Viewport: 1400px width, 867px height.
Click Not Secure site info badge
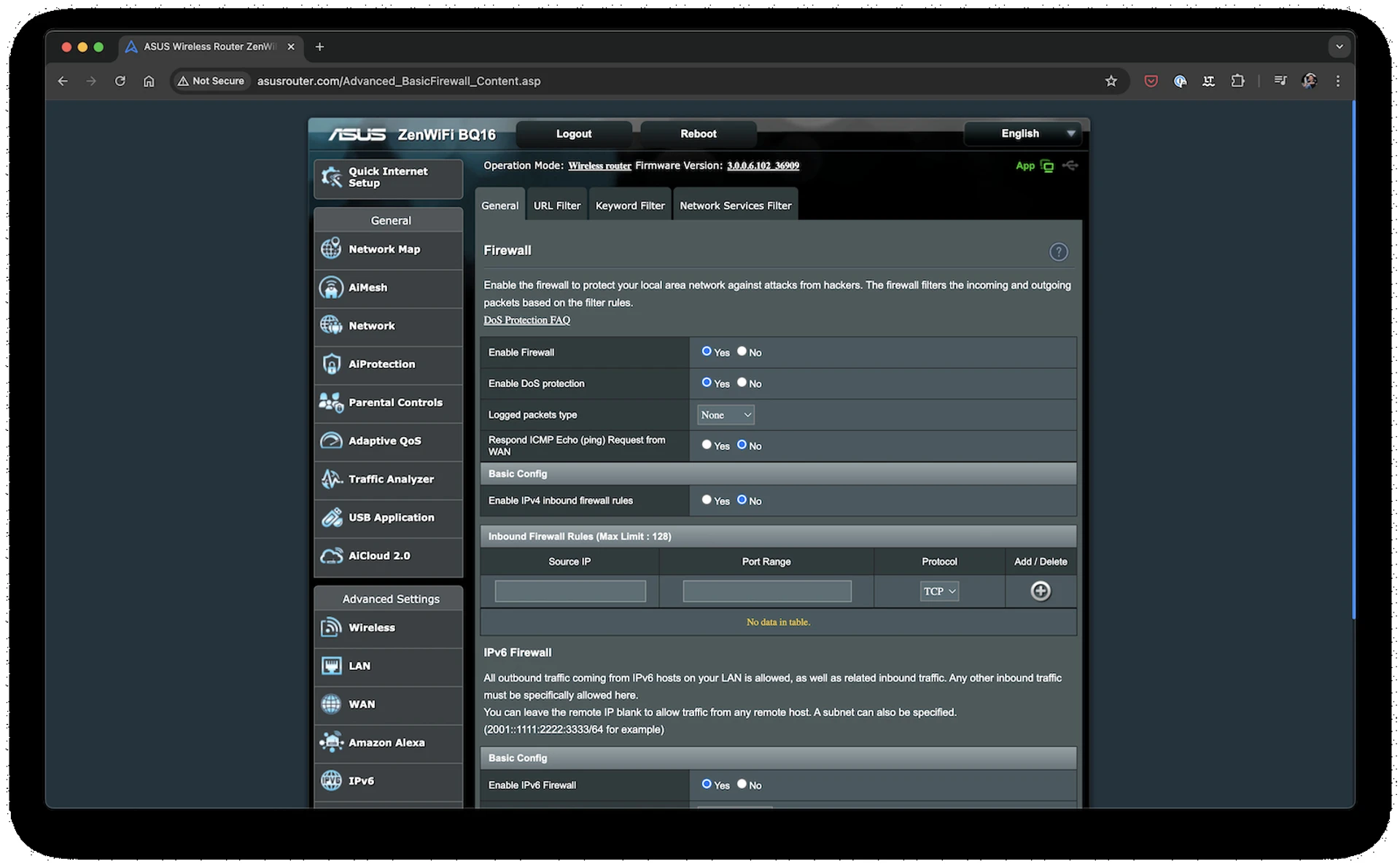pyautogui.click(x=211, y=81)
